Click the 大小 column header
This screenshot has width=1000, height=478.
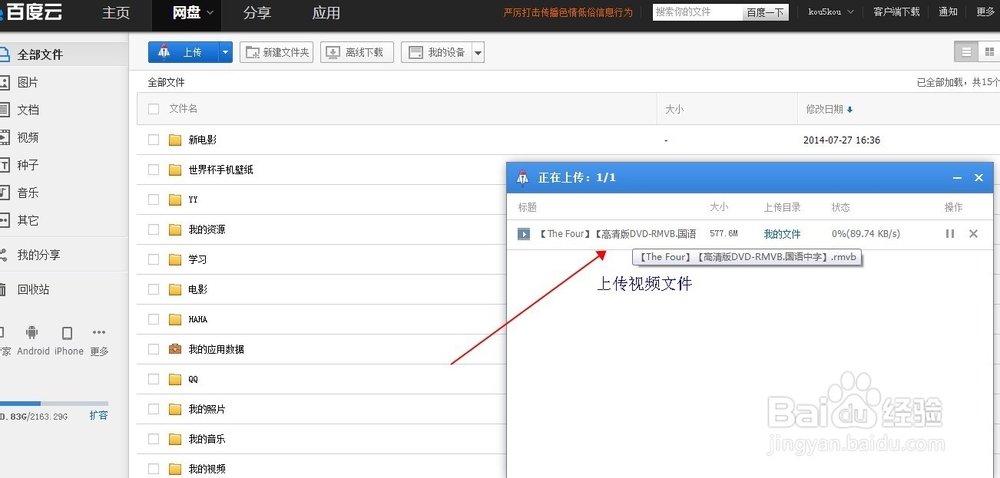click(674, 110)
